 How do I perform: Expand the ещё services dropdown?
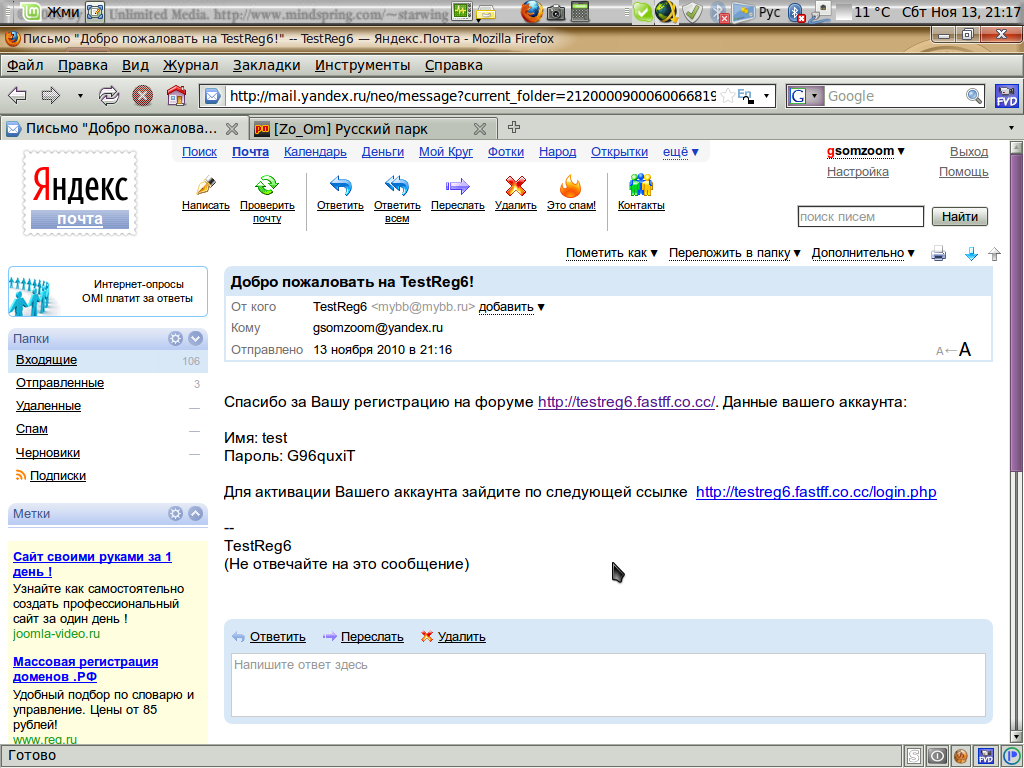pos(680,152)
